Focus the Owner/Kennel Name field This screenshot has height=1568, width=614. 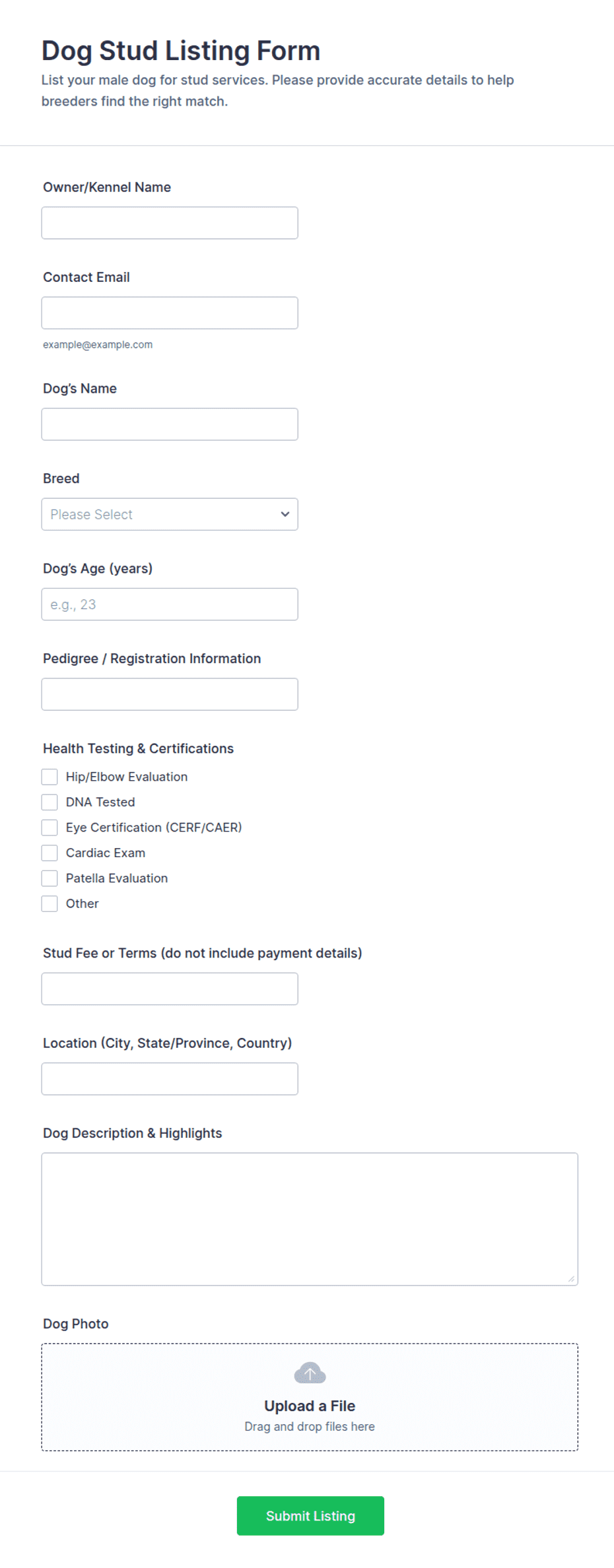click(170, 223)
